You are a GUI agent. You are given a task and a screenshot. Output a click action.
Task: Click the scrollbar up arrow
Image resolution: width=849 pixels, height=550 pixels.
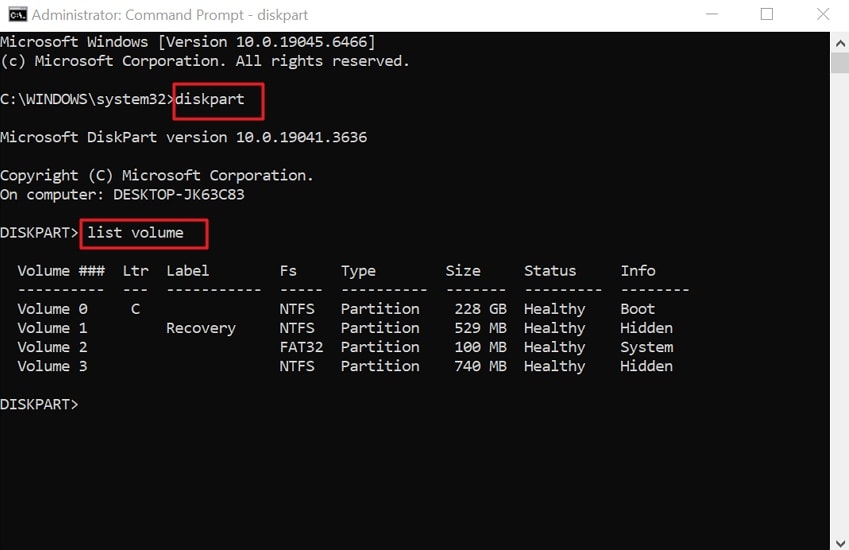point(839,41)
